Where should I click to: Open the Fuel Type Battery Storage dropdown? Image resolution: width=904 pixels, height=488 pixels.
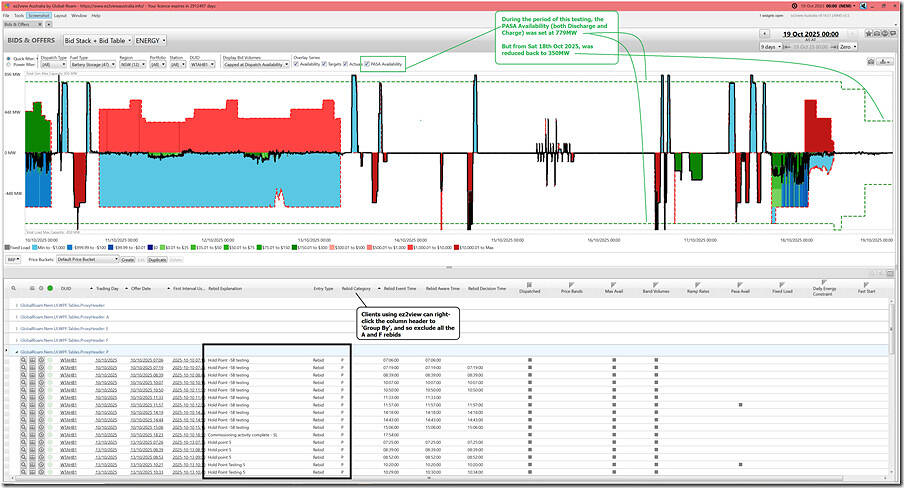point(93,65)
